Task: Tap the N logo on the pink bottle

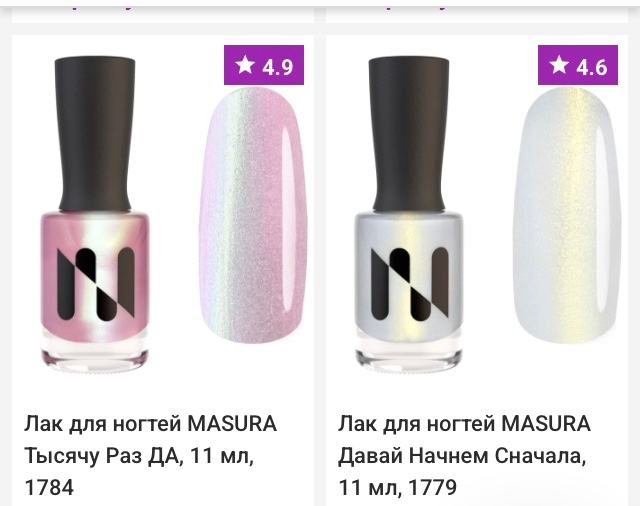Action: coord(96,283)
